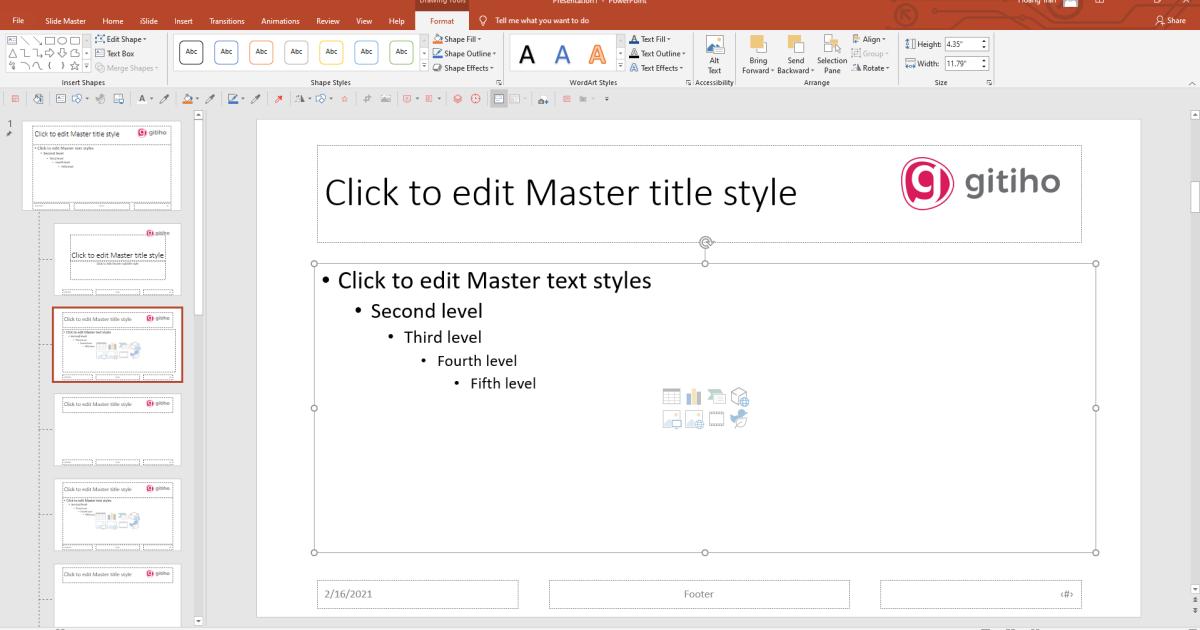Viewport: 1200px width, 630px height.
Task: Insert a Video using the placeholder icon
Action: [x=716, y=418]
